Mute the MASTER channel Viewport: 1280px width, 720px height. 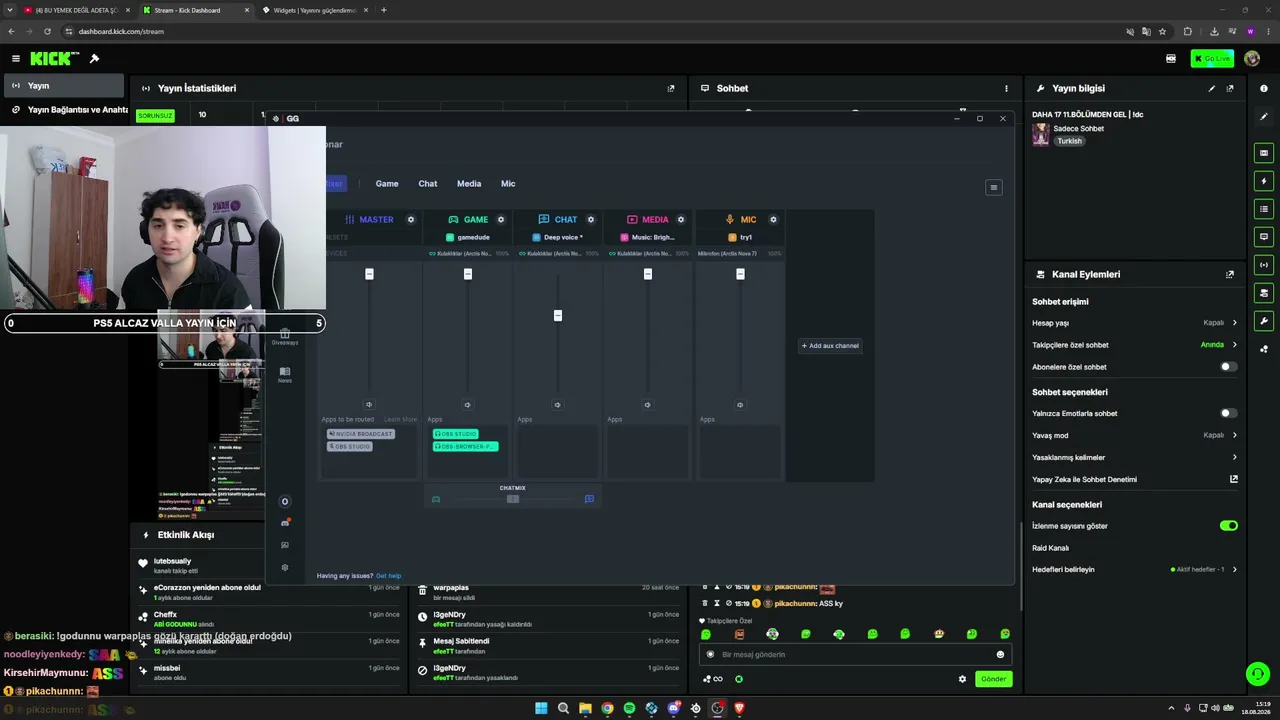pos(369,405)
